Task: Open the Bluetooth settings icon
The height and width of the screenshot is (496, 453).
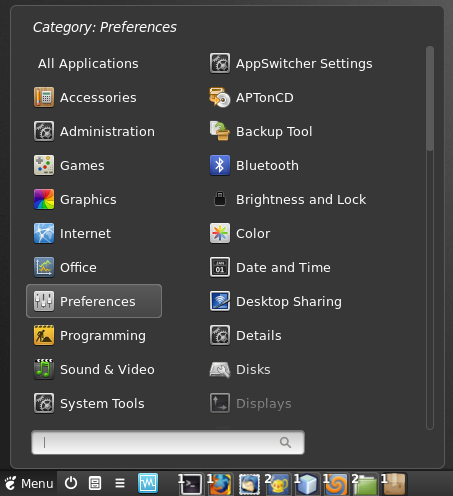Action: click(220, 165)
